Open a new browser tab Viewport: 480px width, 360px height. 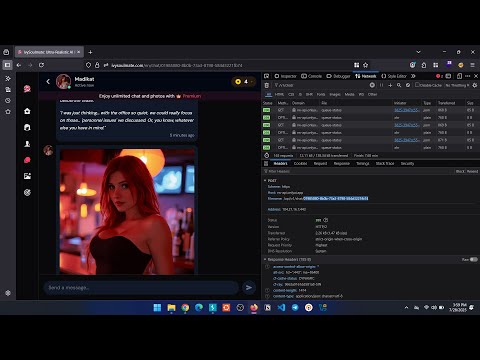(x=90, y=52)
